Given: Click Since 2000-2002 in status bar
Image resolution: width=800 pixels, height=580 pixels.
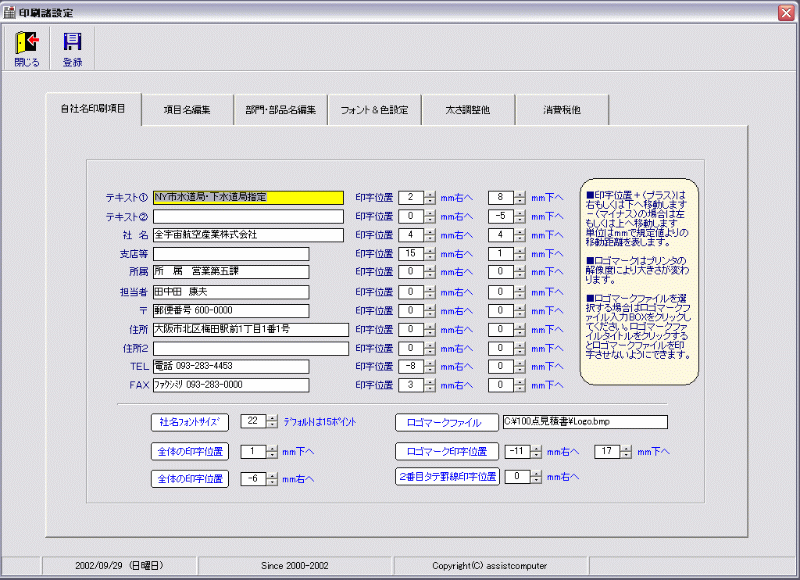Looking at the screenshot, I should pos(294,565).
